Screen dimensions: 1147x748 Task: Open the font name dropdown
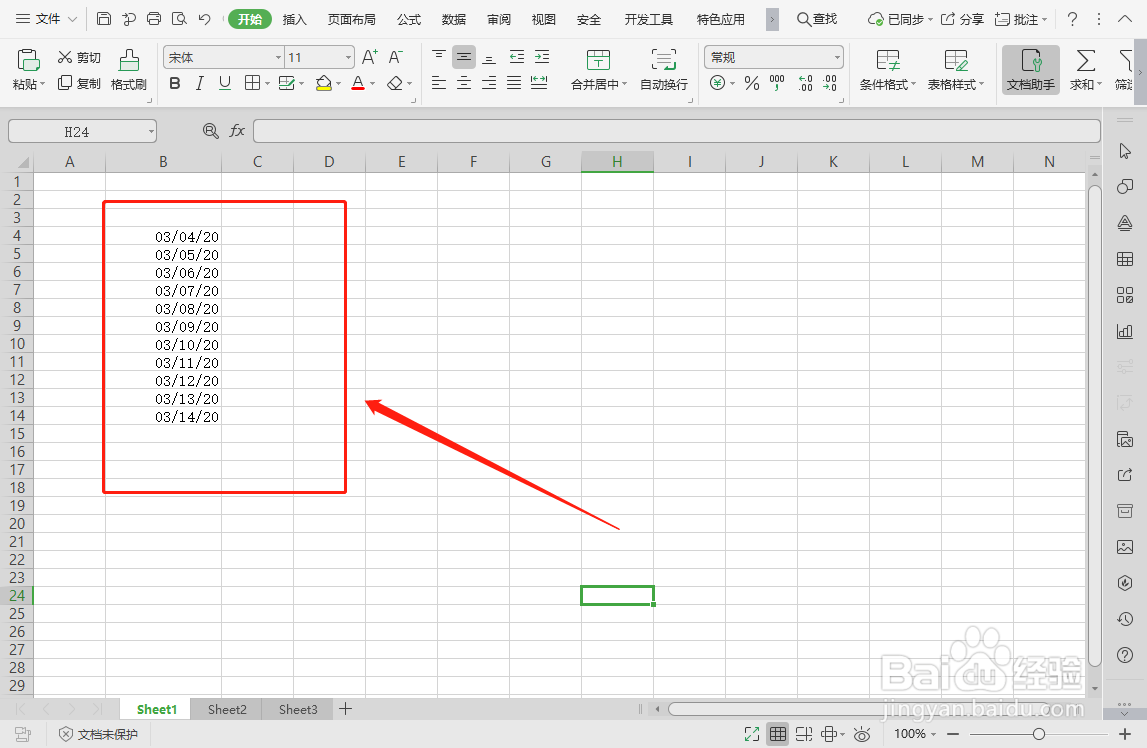tap(279, 57)
